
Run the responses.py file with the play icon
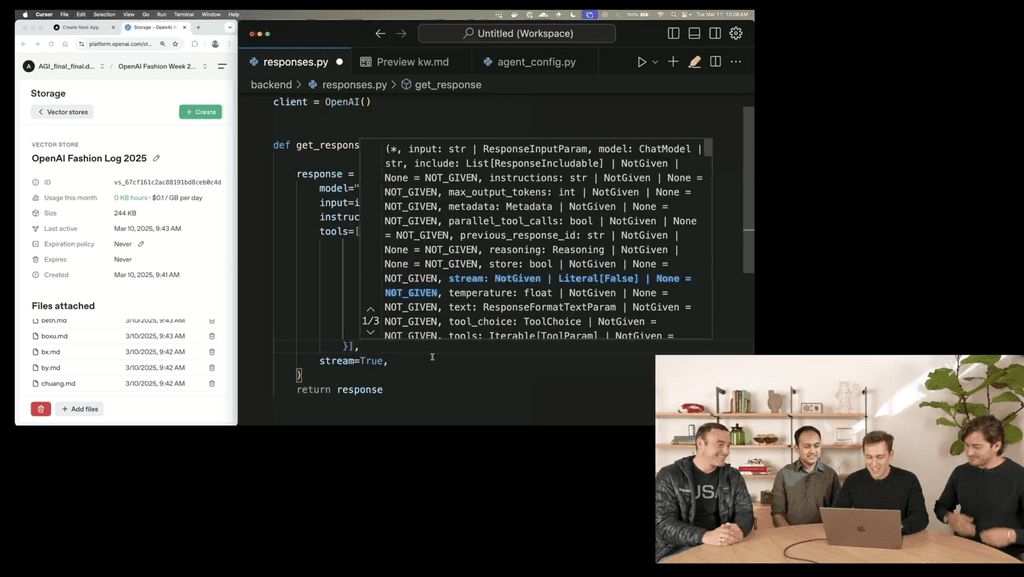[x=643, y=62]
